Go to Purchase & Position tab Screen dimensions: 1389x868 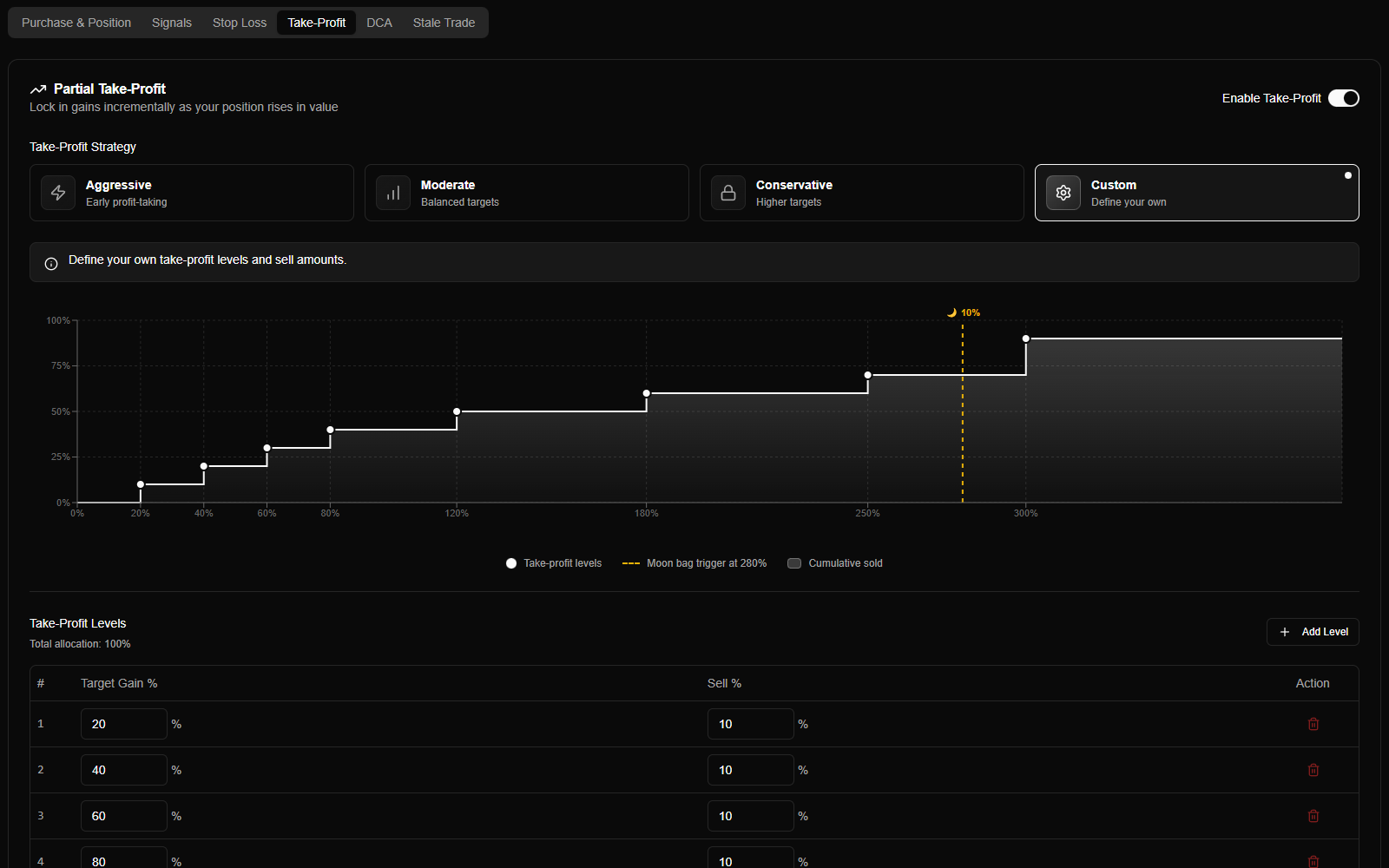coord(76,23)
